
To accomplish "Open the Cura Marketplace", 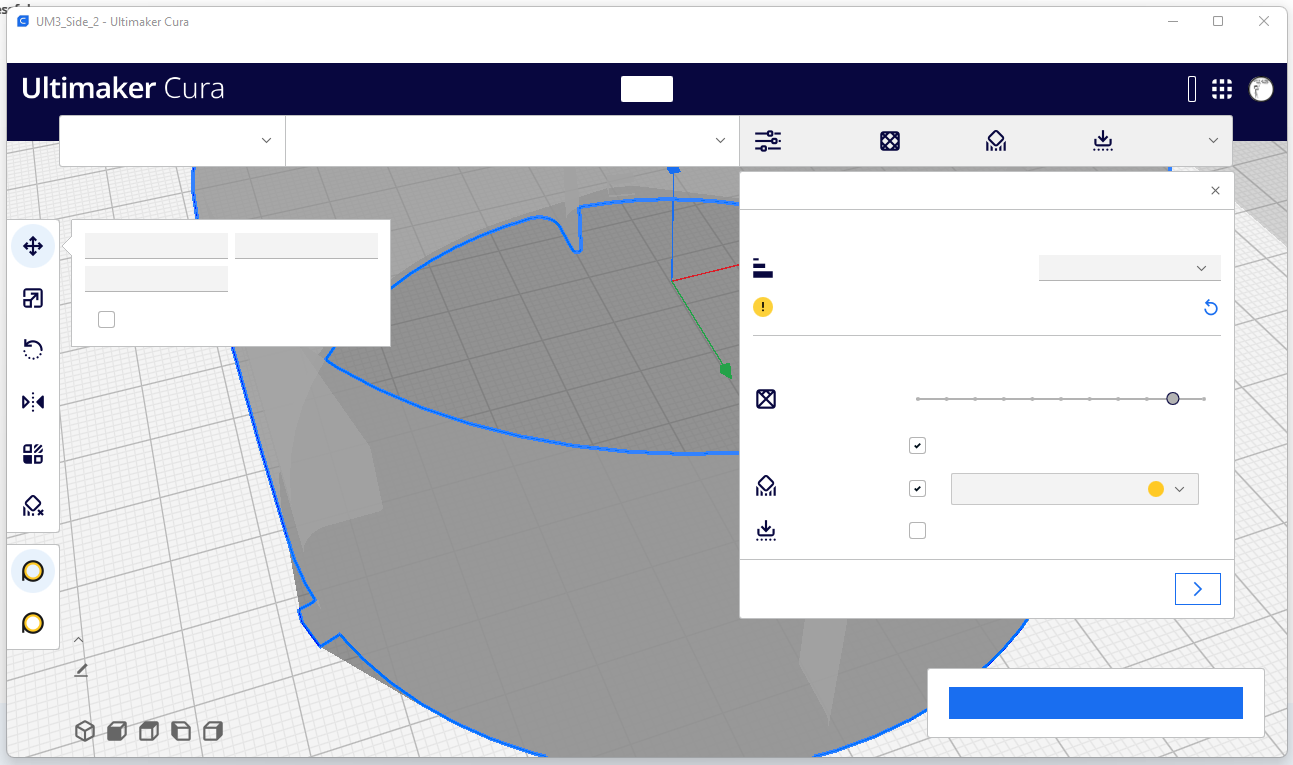I will [1221, 89].
